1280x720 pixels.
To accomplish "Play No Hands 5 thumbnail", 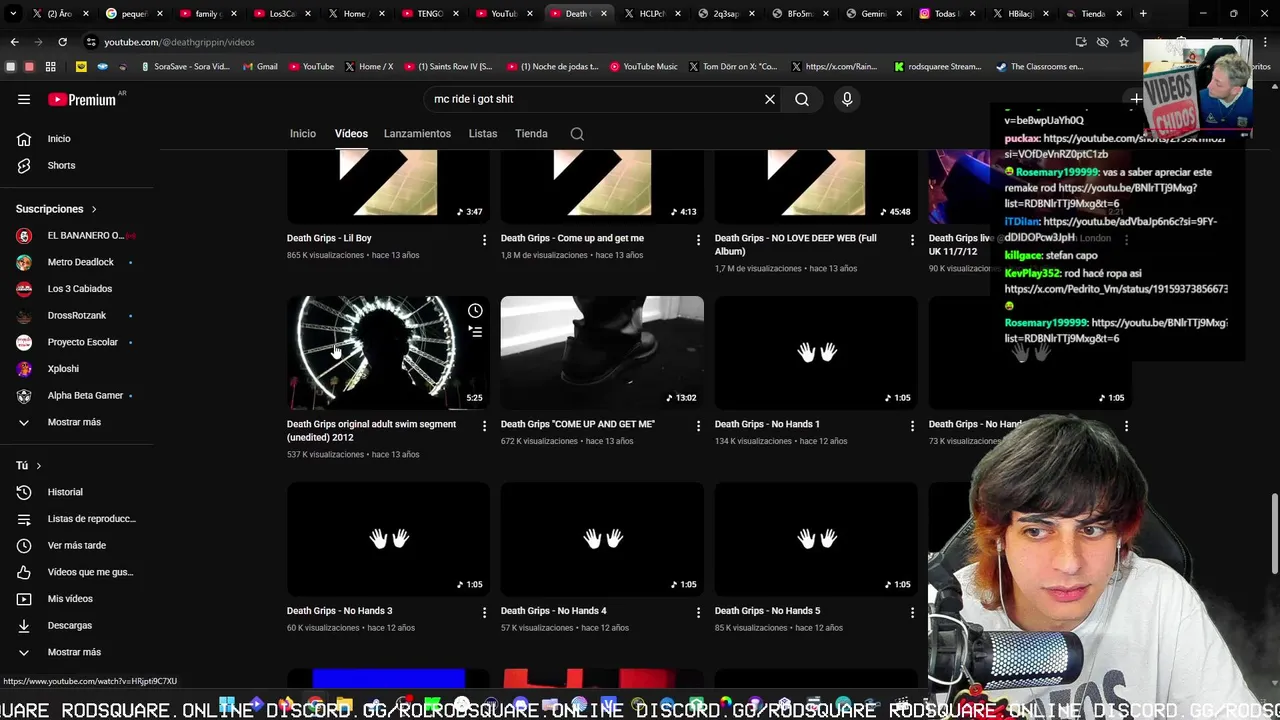I will (x=816, y=539).
